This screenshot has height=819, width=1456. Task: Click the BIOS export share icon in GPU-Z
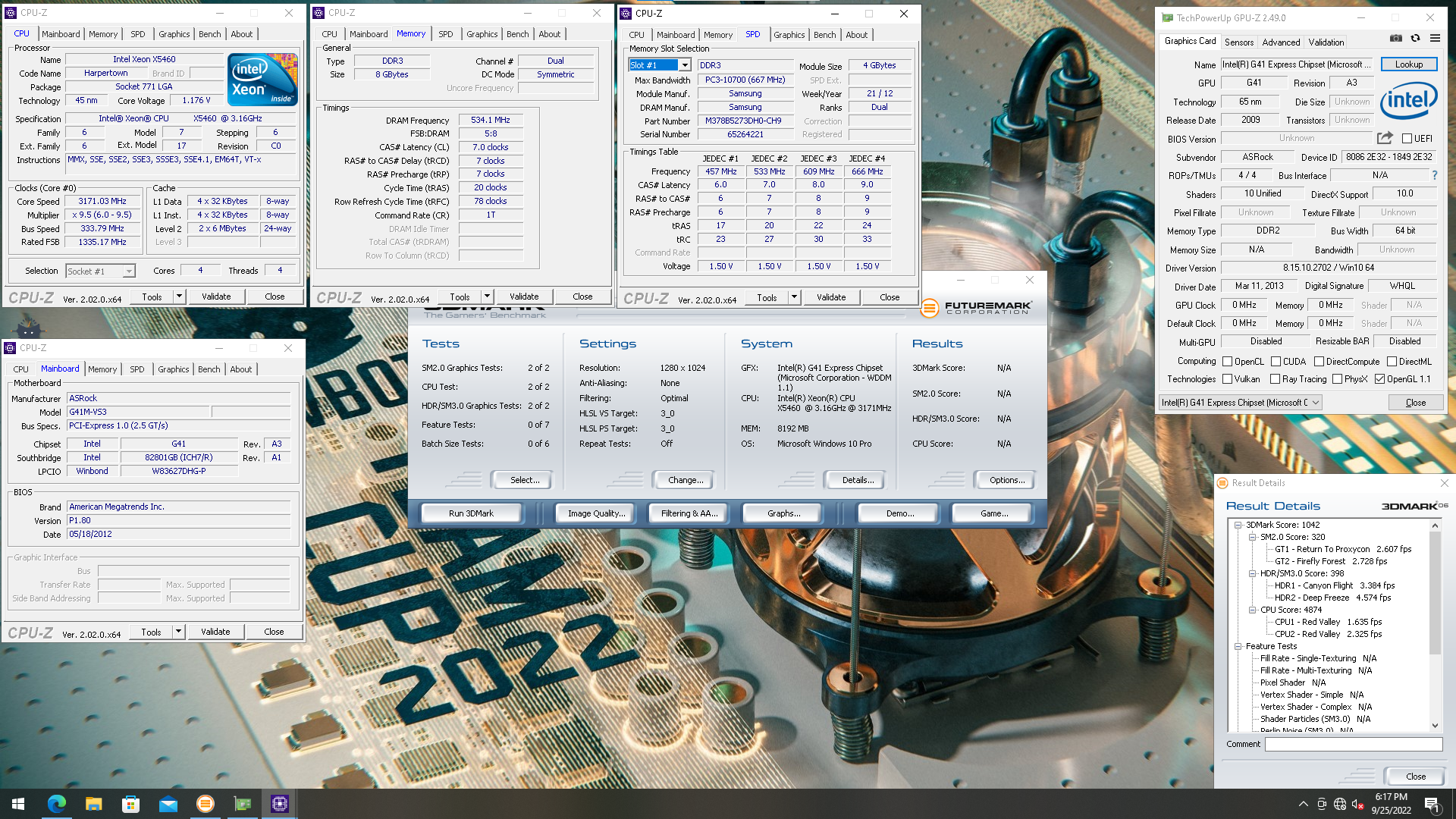[x=1385, y=138]
